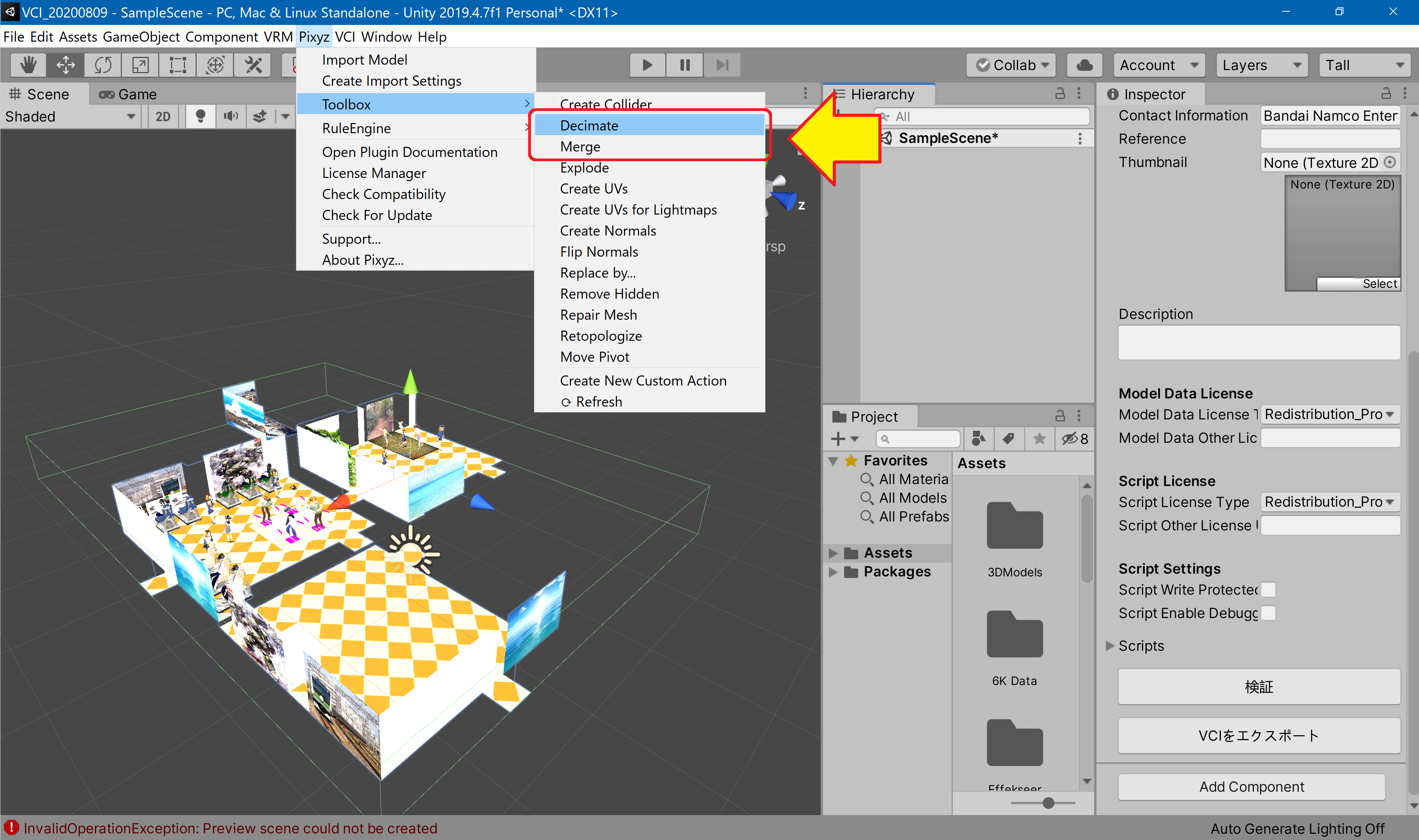Expand the Scripts foldout
Viewport: 1419px width, 840px height.
click(1110, 646)
